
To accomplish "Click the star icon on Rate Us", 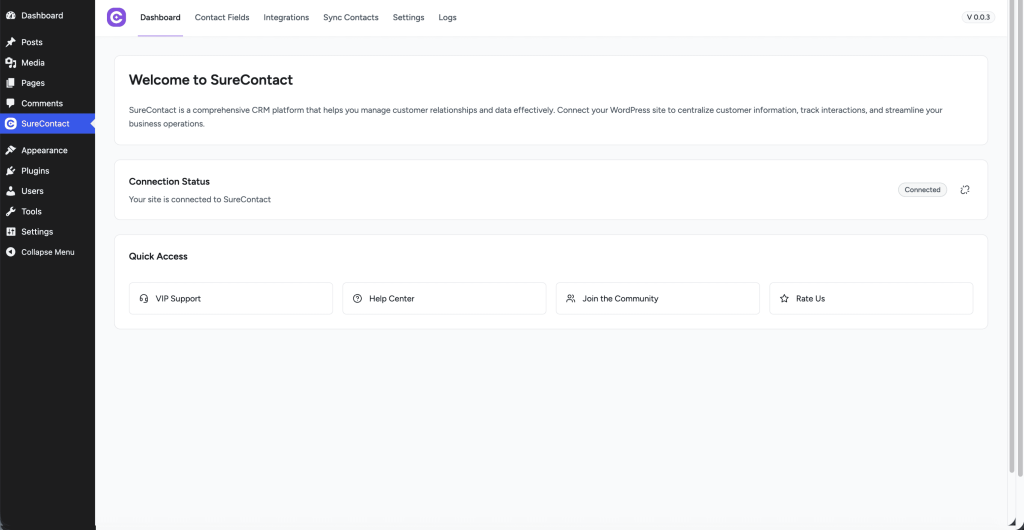I will tap(784, 298).
